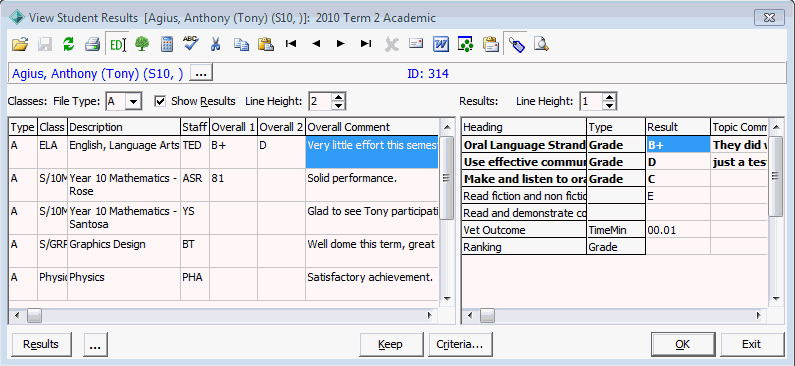Screen dimensions: 795x366
Task: Toggle the ED edit mode icon
Action: (118, 44)
